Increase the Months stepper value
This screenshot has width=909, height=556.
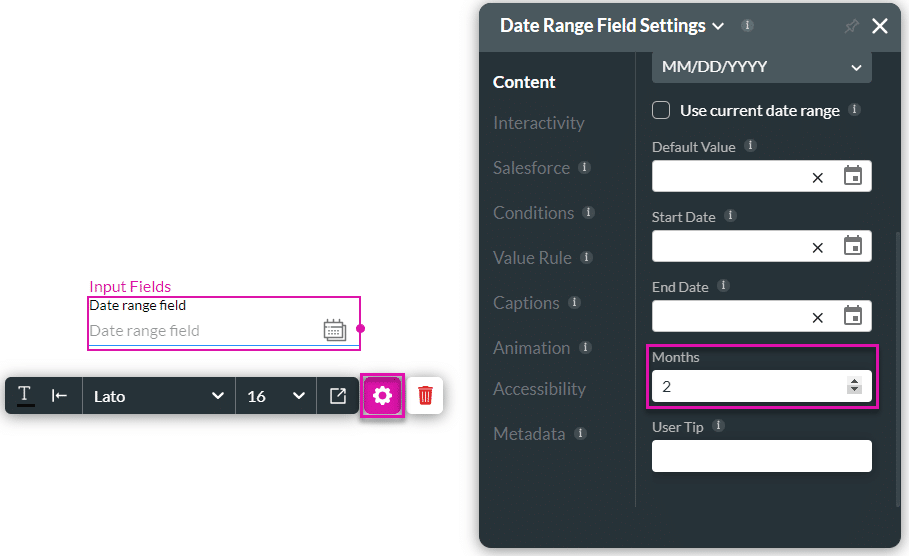(x=854, y=381)
